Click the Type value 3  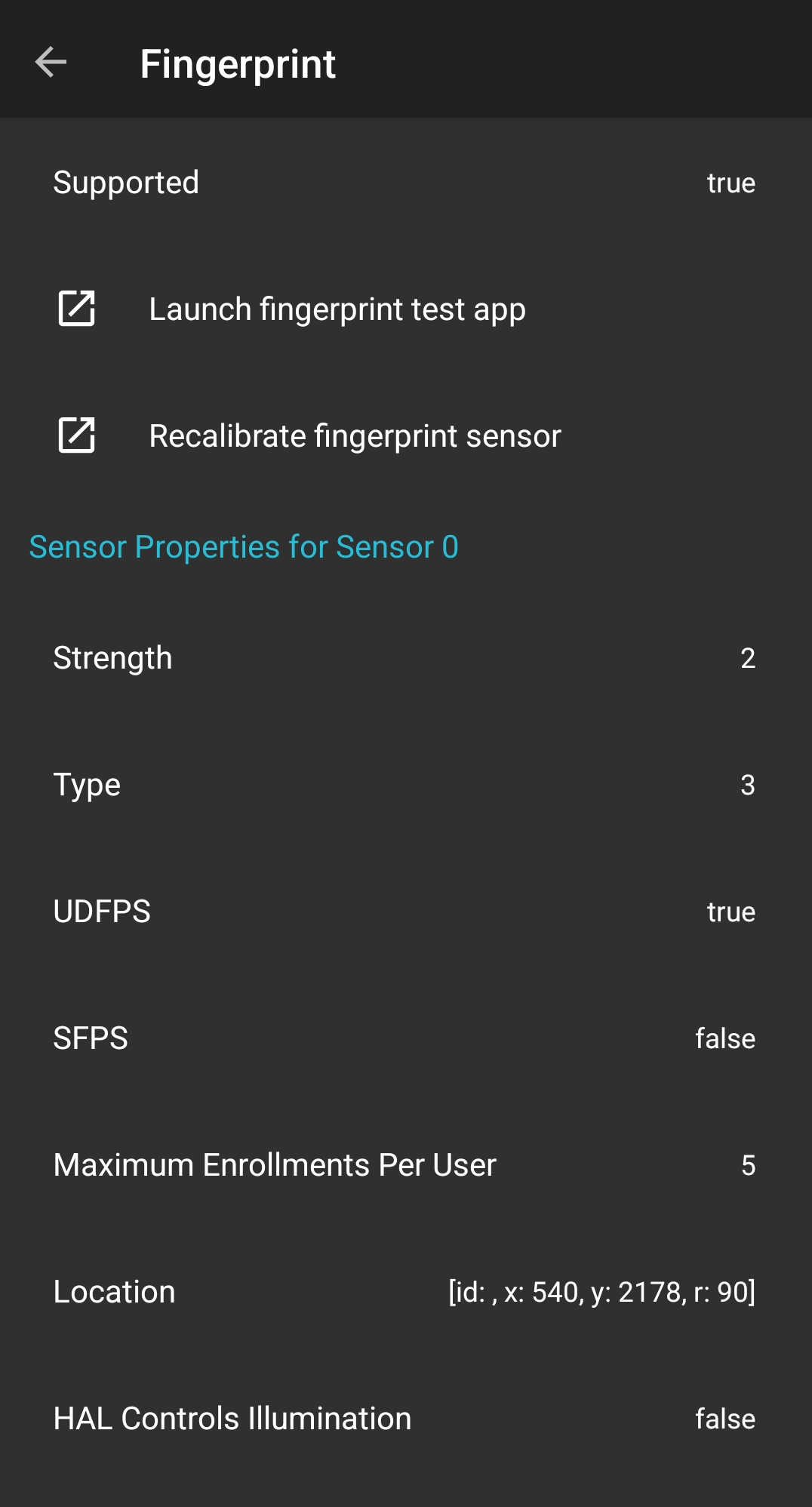pos(747,786)
